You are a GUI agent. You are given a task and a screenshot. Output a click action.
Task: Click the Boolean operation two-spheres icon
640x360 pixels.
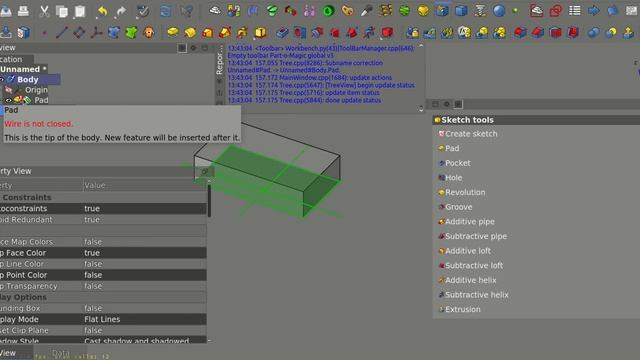[x=593, y=32]
